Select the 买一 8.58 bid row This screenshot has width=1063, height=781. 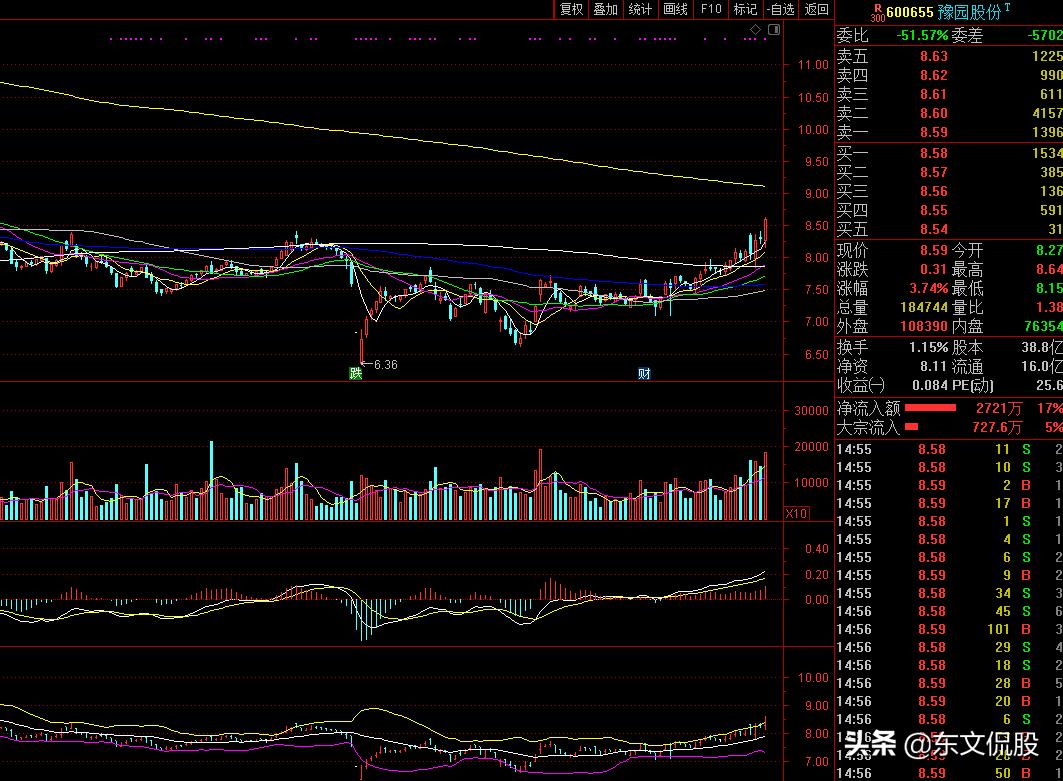coord(949,153)
